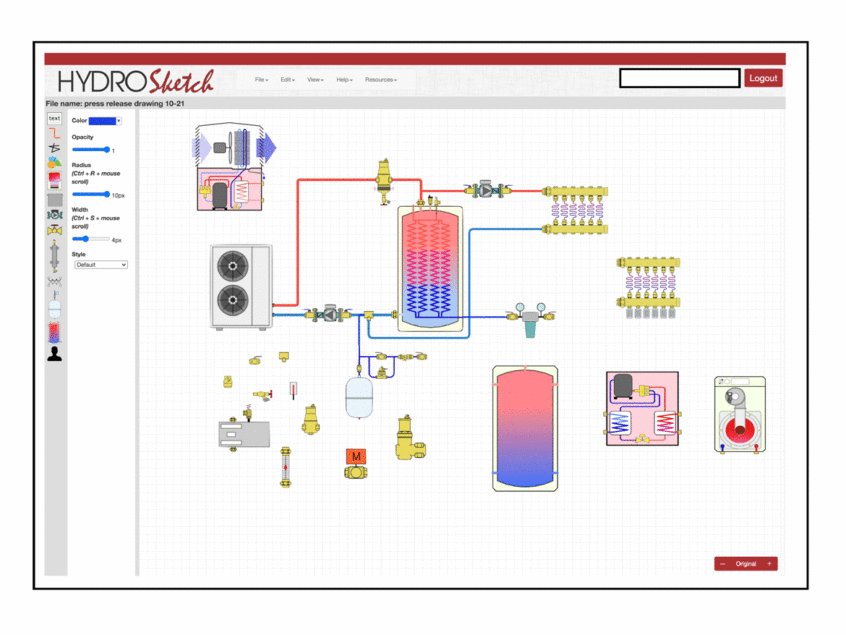846x635 pixels.
Task: Open the blue Color picker dropdown
Action: click(105, 121)
